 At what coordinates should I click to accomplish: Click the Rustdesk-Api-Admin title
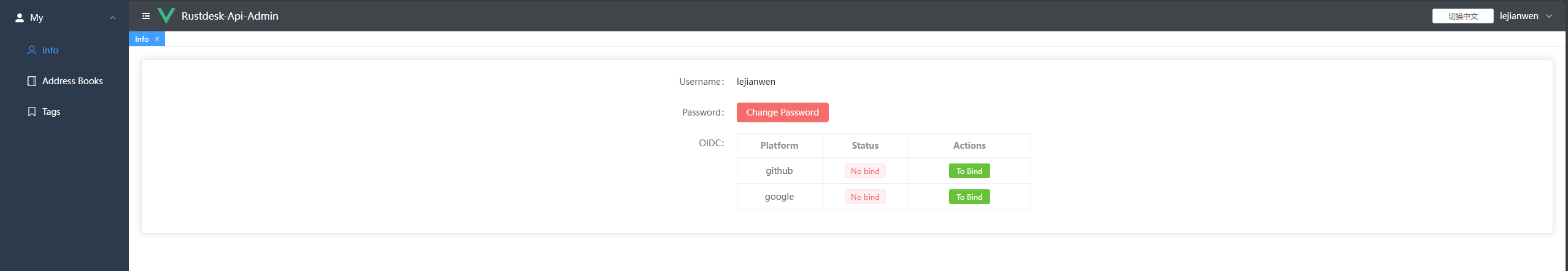click(229, 16)
